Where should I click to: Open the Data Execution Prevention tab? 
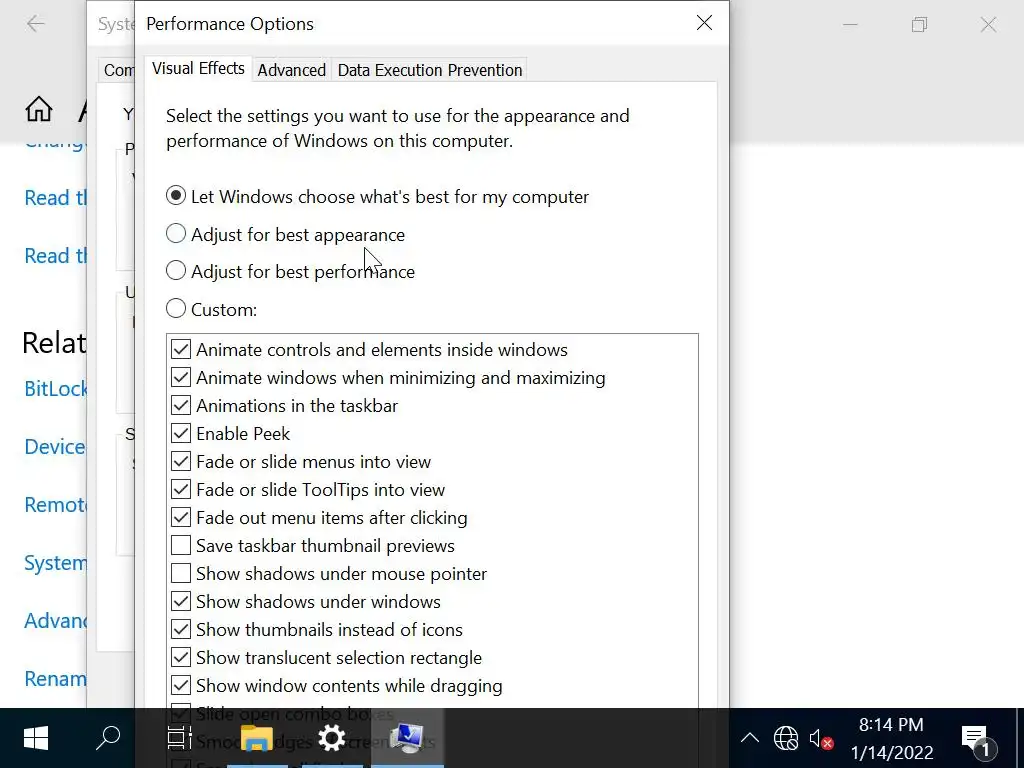430,70
